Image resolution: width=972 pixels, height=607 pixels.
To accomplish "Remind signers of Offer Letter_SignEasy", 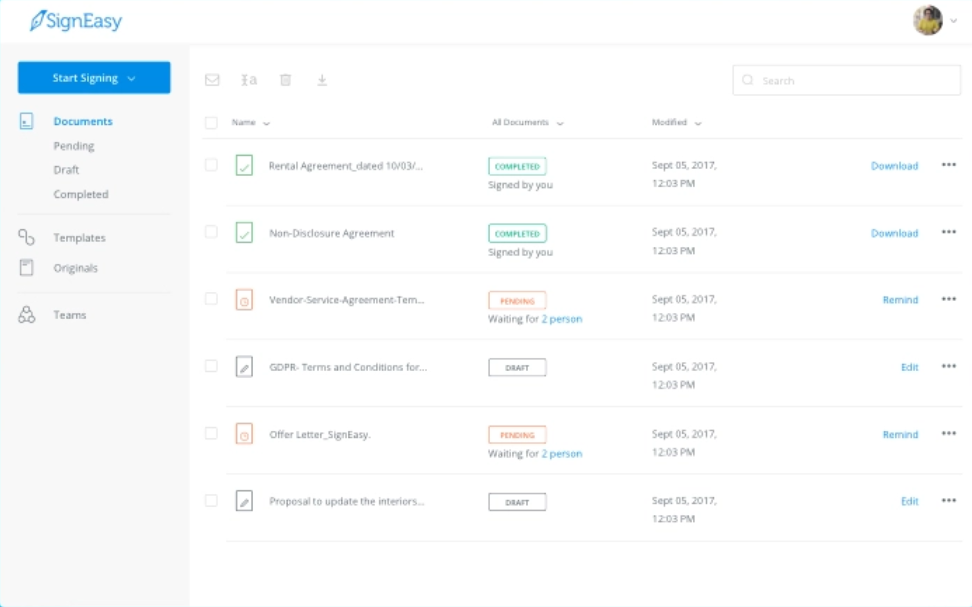I will [x=900, y=434].
